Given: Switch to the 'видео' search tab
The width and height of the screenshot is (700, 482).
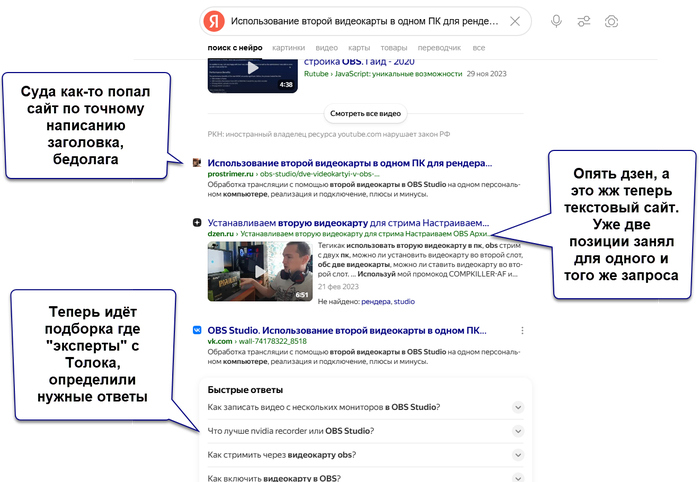Looking at the screenshot, I should coord(326,47).
